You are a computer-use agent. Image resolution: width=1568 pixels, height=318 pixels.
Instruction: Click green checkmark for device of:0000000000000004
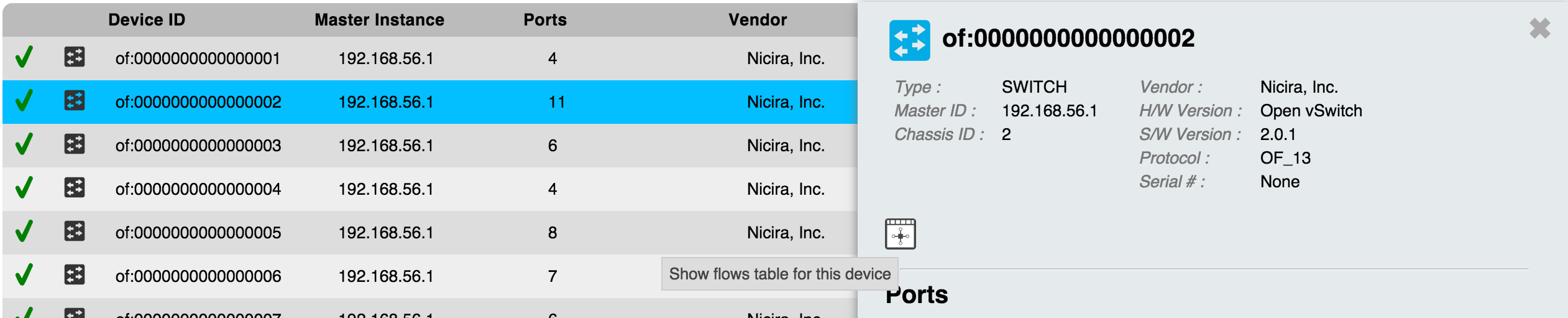coord(24,188)
